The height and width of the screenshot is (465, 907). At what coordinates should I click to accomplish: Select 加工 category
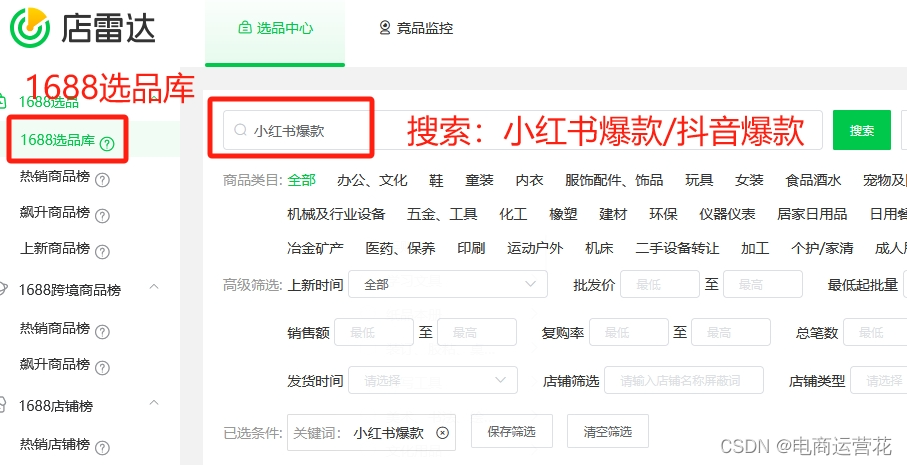click(755, 248)
